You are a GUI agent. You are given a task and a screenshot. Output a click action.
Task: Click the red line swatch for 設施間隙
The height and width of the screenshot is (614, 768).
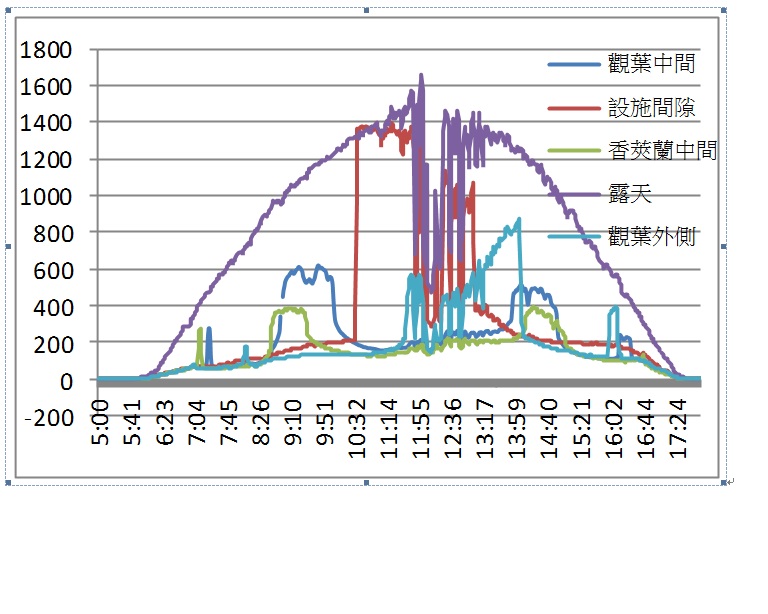574,108
